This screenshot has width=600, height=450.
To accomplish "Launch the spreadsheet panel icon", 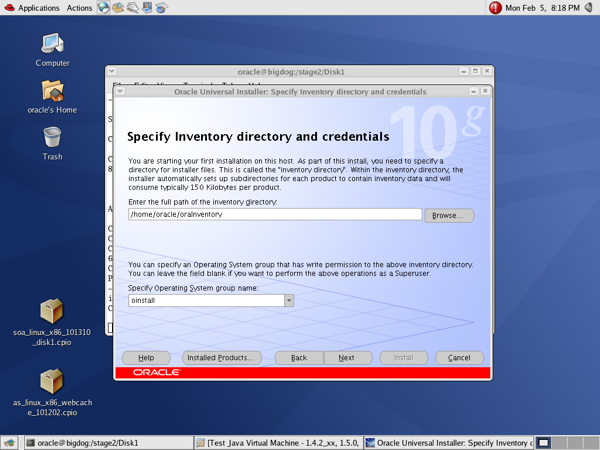I will tap(161, 7).
